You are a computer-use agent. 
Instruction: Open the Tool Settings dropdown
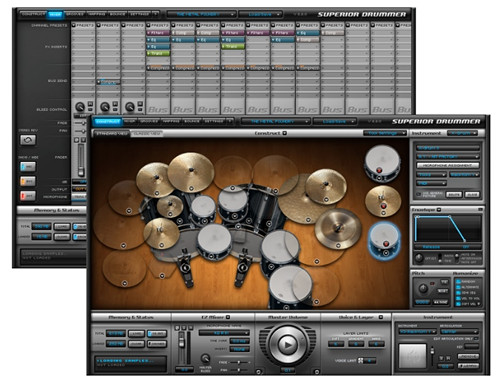(385, 133)
